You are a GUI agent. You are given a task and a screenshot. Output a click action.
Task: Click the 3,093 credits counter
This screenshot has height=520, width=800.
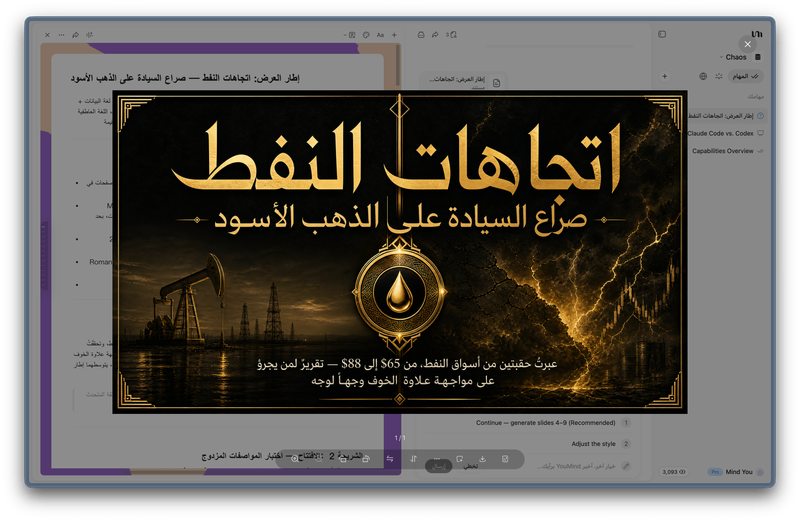point(674,472)
